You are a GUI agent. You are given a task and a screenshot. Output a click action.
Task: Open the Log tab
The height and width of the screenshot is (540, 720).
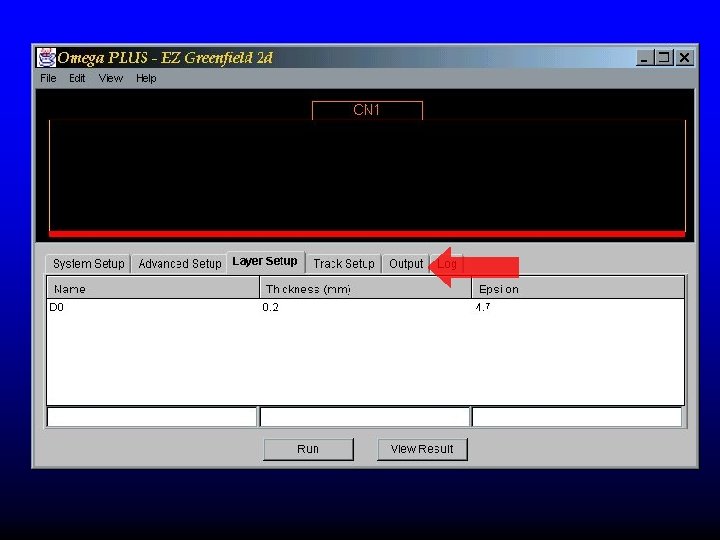447,264
